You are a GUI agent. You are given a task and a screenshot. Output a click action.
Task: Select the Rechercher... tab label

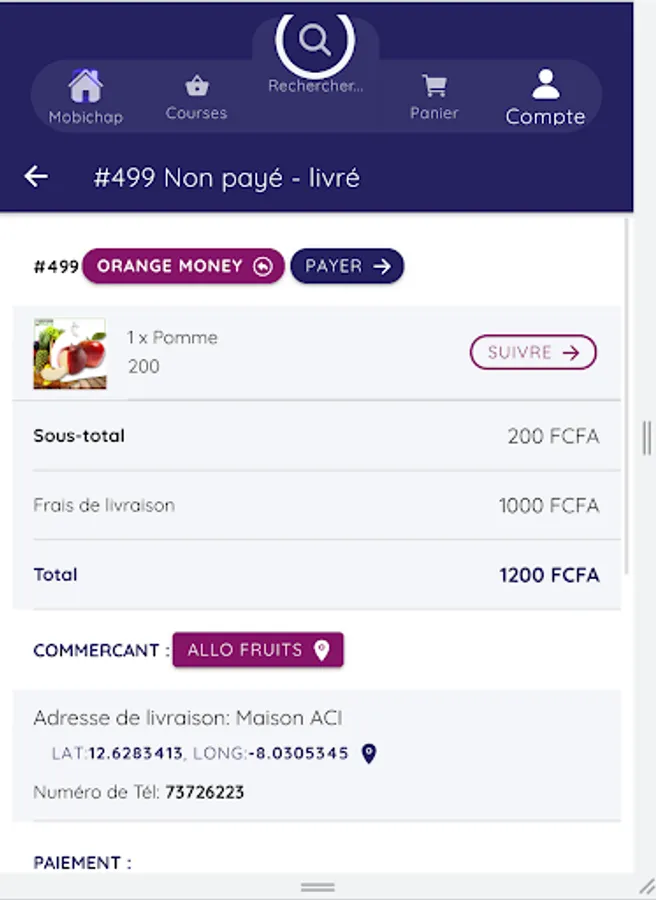[315, 86]
